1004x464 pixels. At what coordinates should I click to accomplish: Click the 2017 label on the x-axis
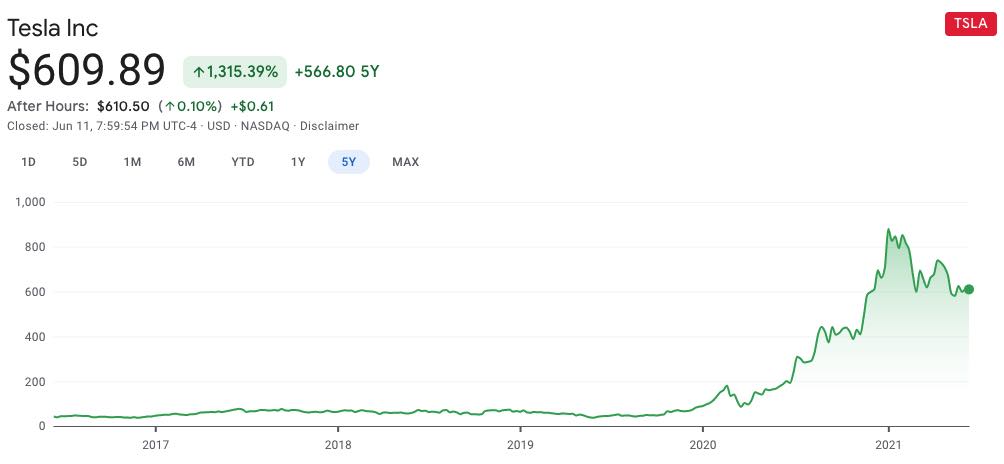click(155, 444)
